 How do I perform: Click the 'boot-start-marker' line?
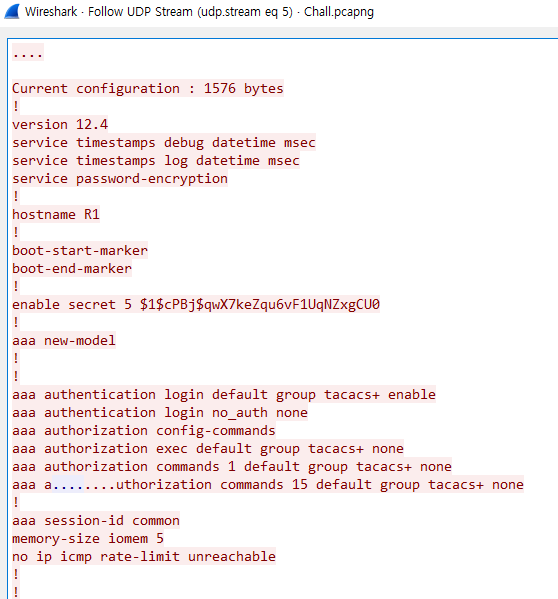pyautogui.click(x=80, y=251)
